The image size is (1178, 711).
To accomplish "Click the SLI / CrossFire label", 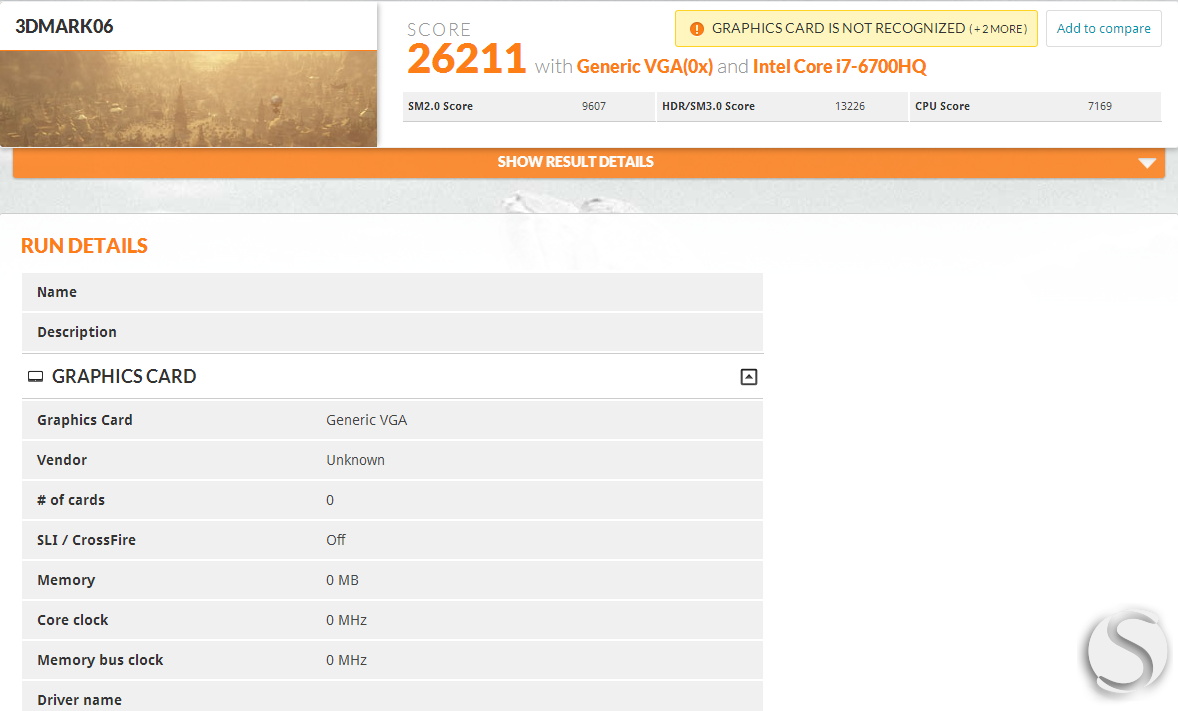I will [x=86, y=540].
